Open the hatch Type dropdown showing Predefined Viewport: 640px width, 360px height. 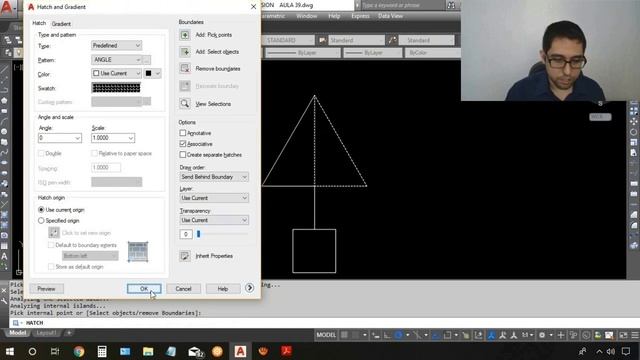pyautogui.click(x=116, y=45)
